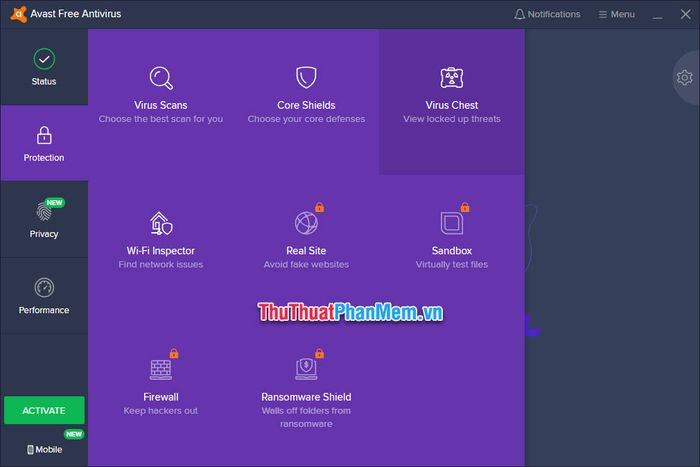Open the Firewall brick wall icon

click(x=161, y=369)
